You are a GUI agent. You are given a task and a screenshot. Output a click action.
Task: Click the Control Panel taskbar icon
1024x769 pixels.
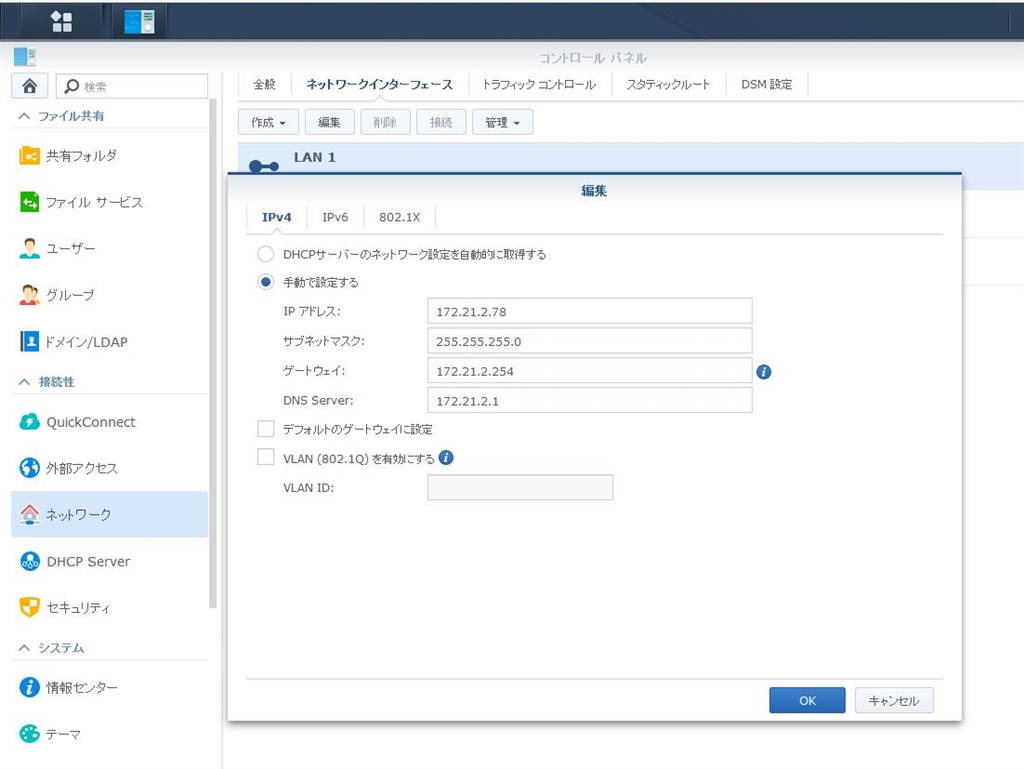tap(140, 22)
